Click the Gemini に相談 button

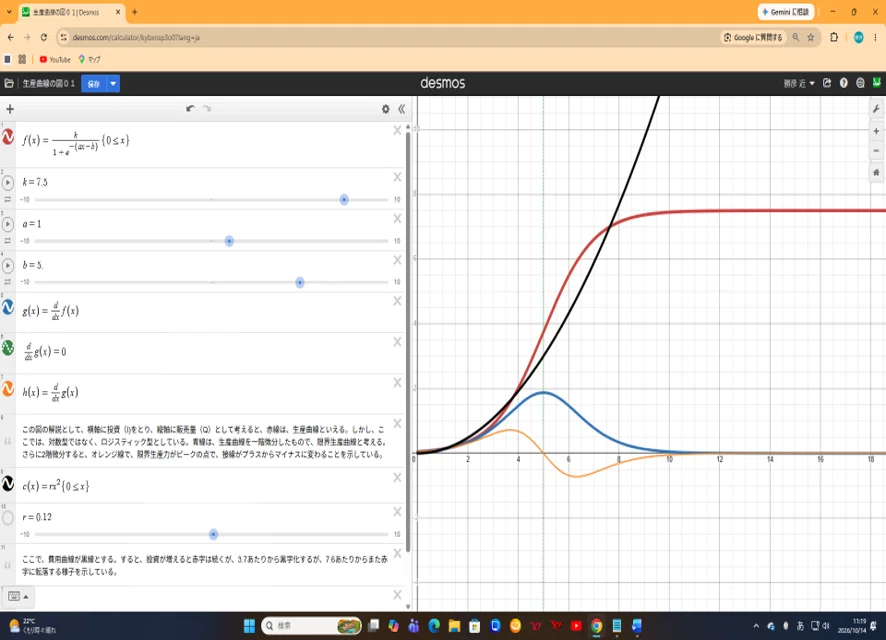[x=785, y=12]
